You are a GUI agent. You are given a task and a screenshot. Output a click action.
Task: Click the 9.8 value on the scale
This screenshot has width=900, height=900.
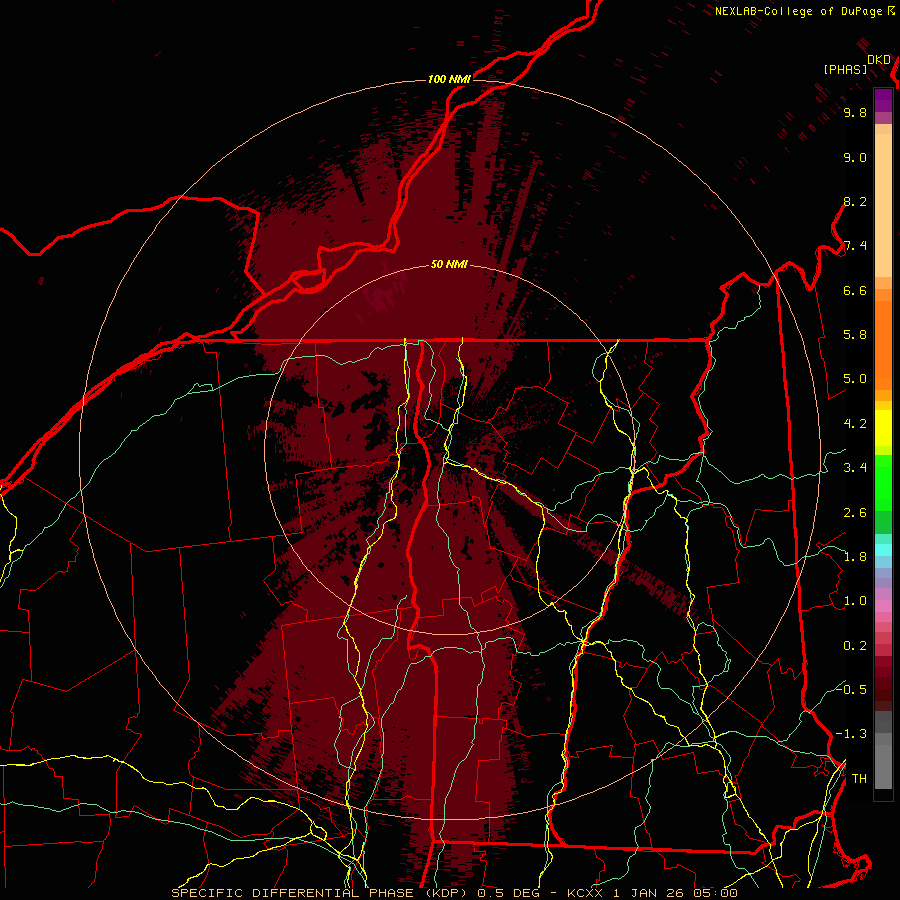(855, 113)
